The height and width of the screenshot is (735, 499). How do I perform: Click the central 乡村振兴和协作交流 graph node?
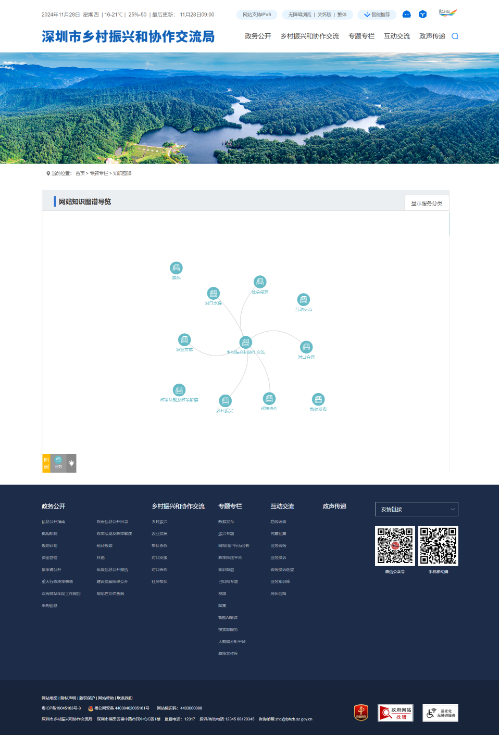pos(246,342)
